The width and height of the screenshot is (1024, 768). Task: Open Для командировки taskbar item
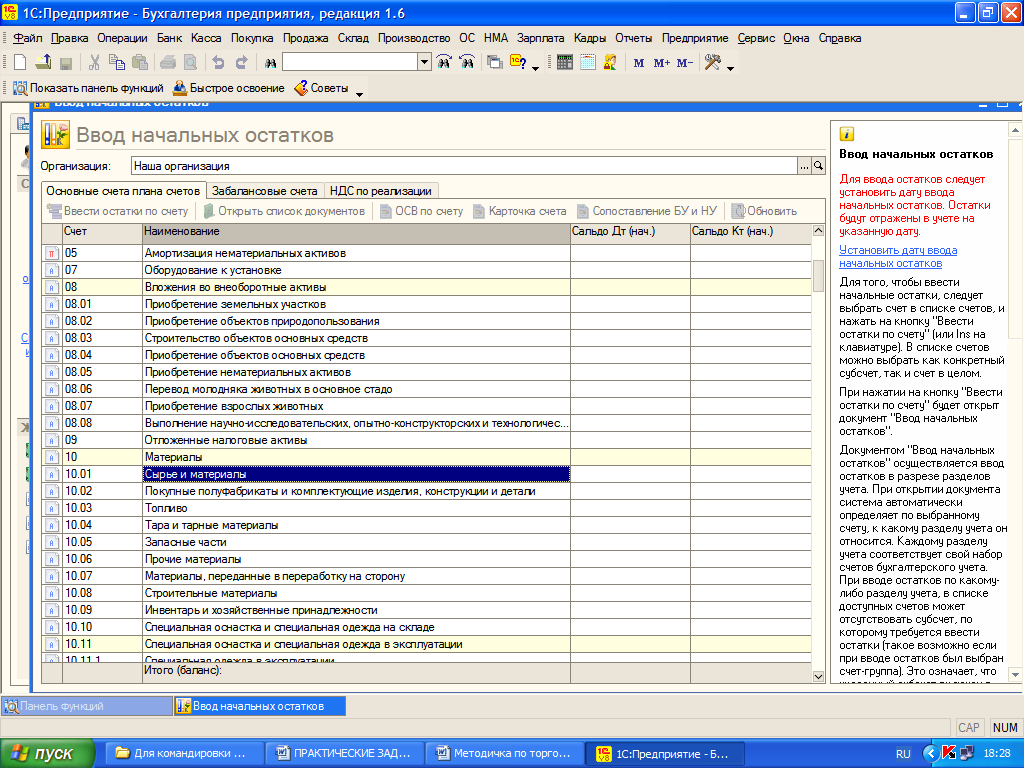[184, 753]
